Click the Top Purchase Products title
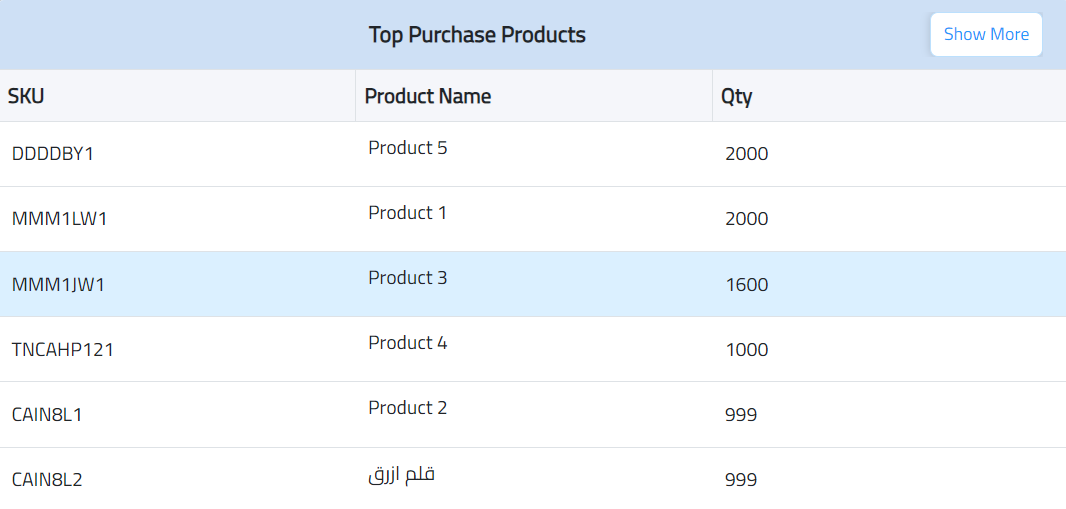Viewport: 1066px width, 509px height. click(x=477, y=35)
